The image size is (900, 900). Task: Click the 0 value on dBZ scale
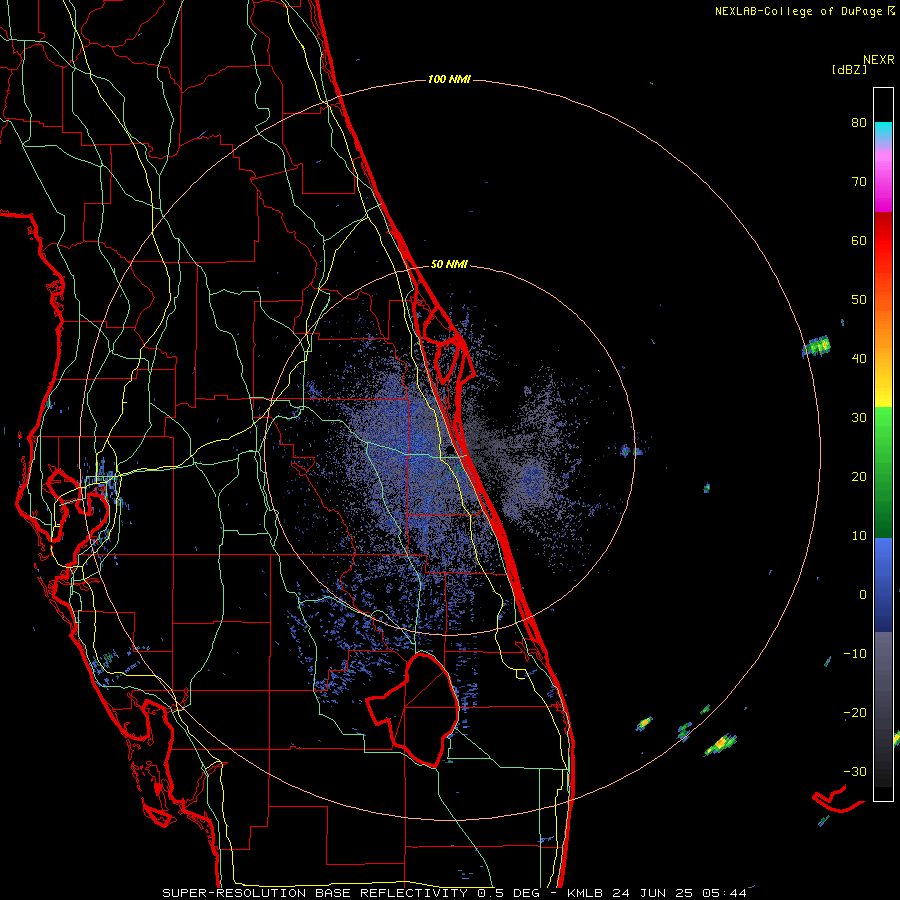pyautogui.click(x=863, y=595)
